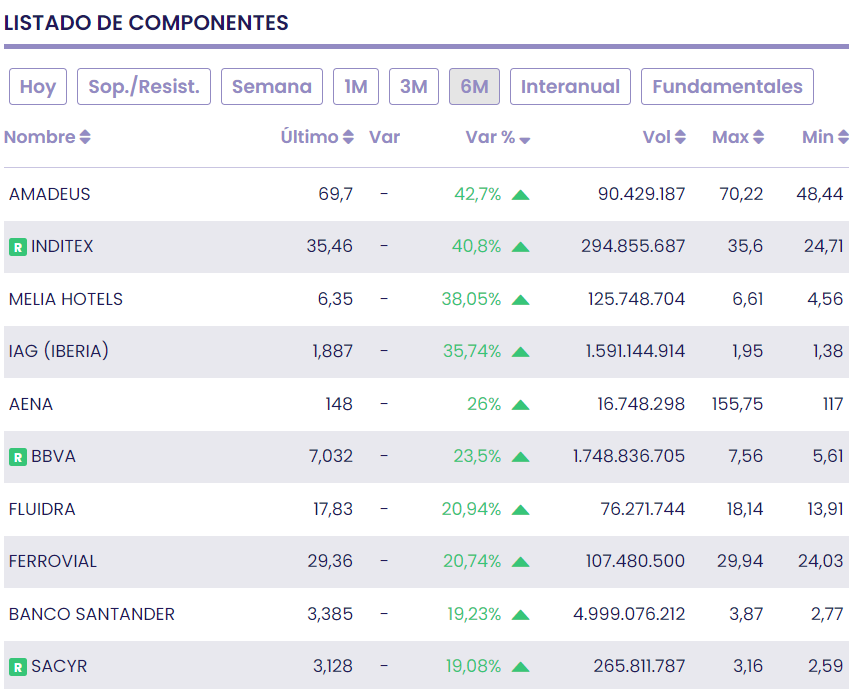Select the 1M period tab

tap(356, 87)
